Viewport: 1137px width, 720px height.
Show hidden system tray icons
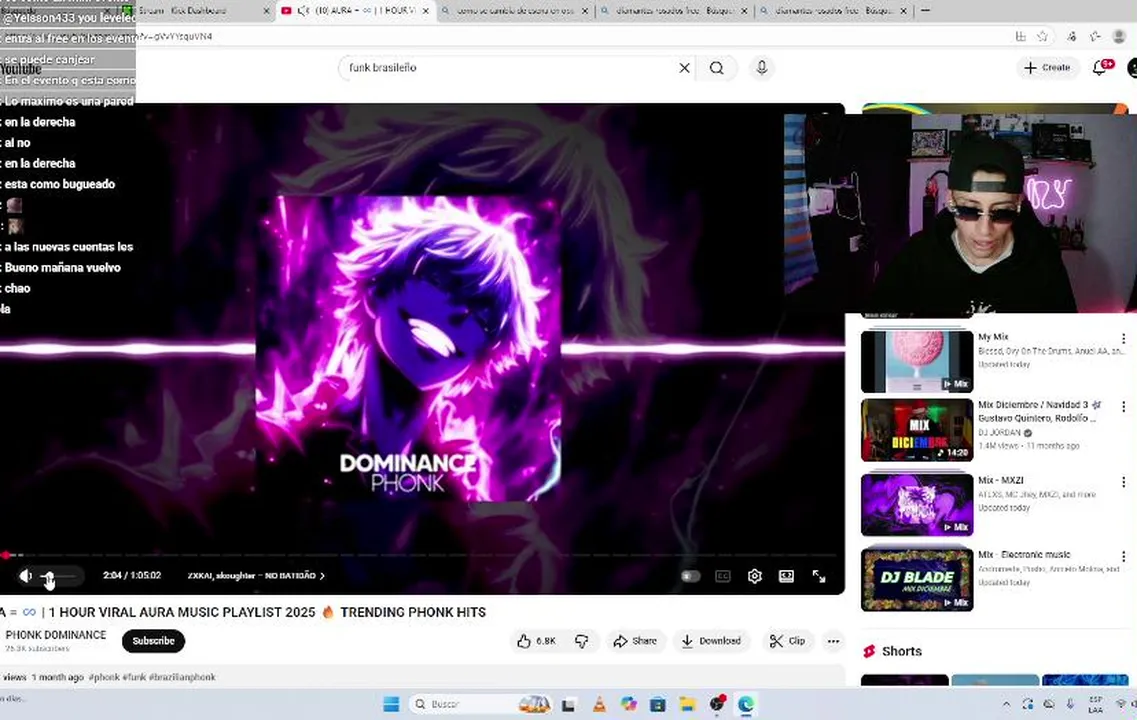[1006, 704]
